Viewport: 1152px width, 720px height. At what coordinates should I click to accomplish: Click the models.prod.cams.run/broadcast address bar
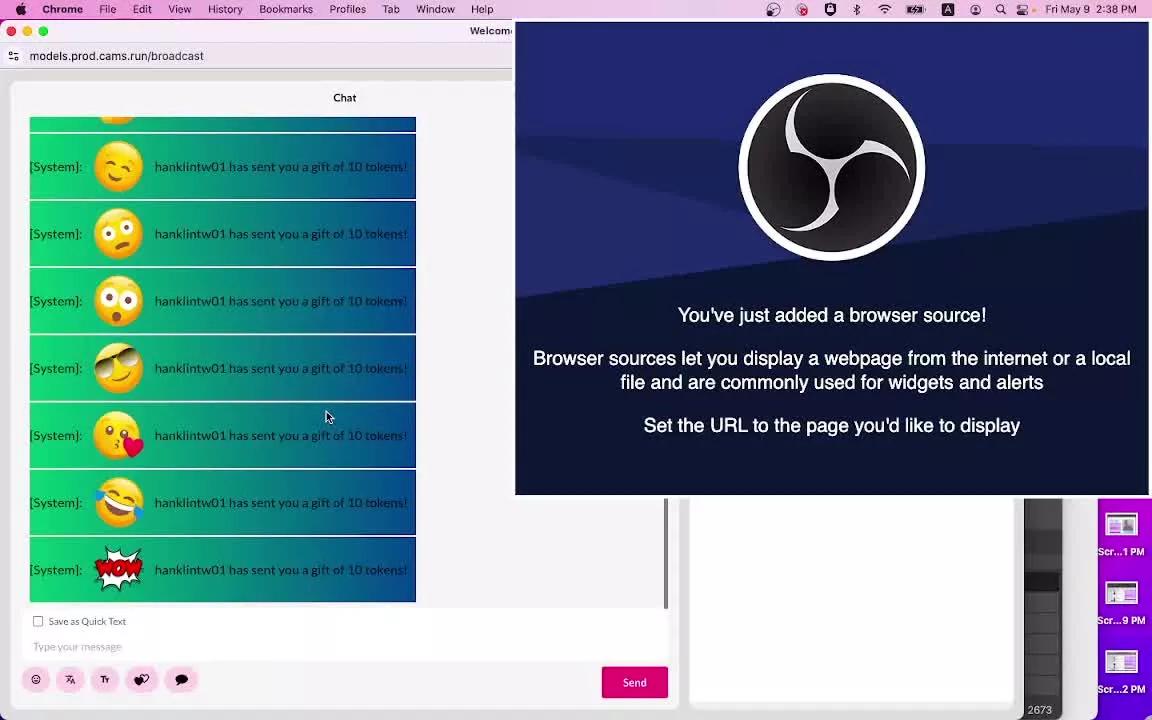[117, 56]
